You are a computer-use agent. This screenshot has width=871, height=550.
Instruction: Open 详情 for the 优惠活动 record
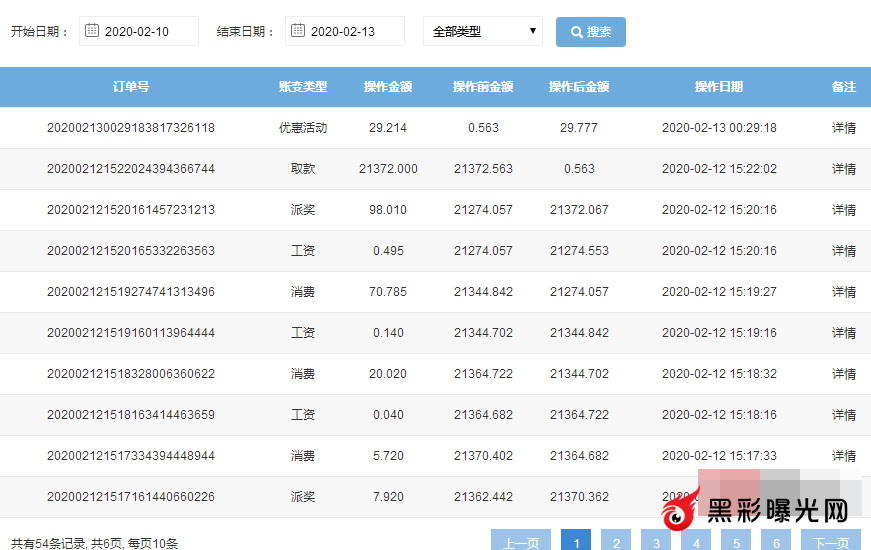click(843, 128)
